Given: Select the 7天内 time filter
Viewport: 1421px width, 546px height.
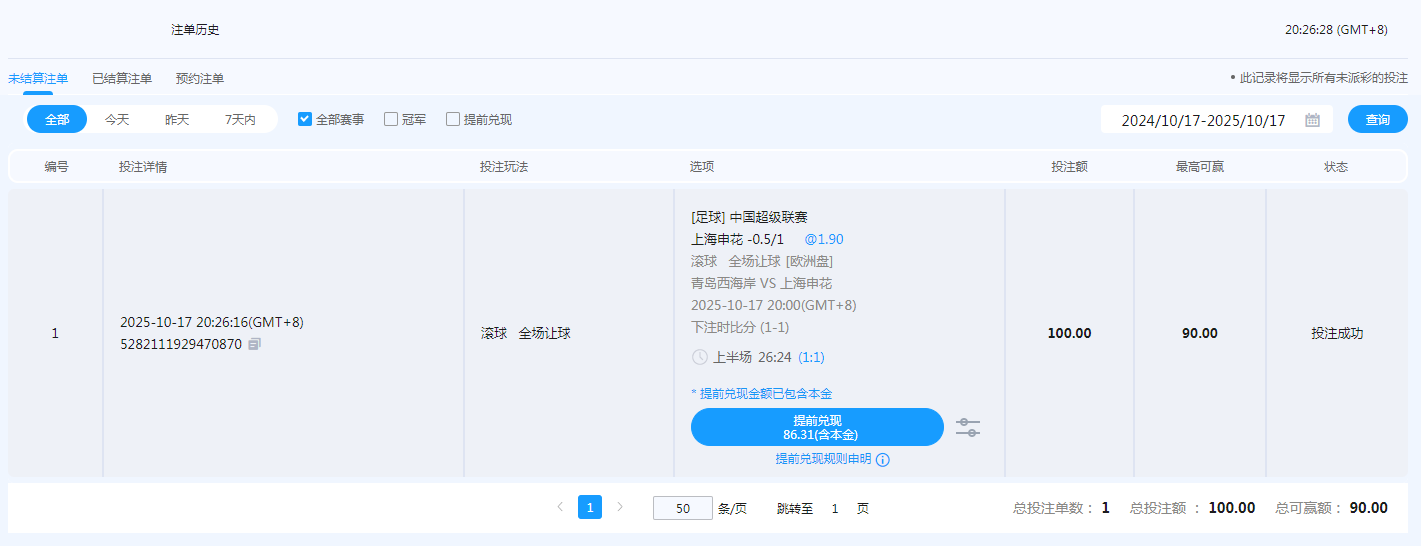Looking at the screenshot, I should coord(240,119).
